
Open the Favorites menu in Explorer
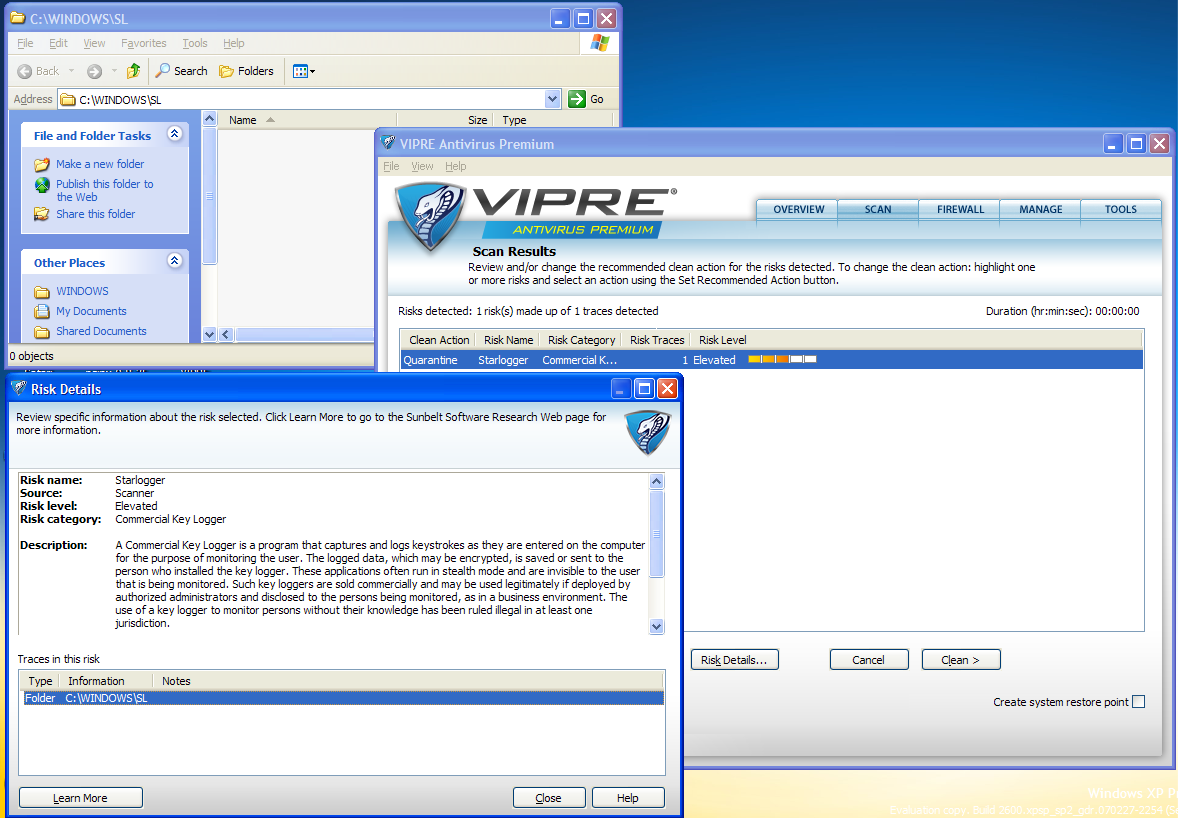143,43
